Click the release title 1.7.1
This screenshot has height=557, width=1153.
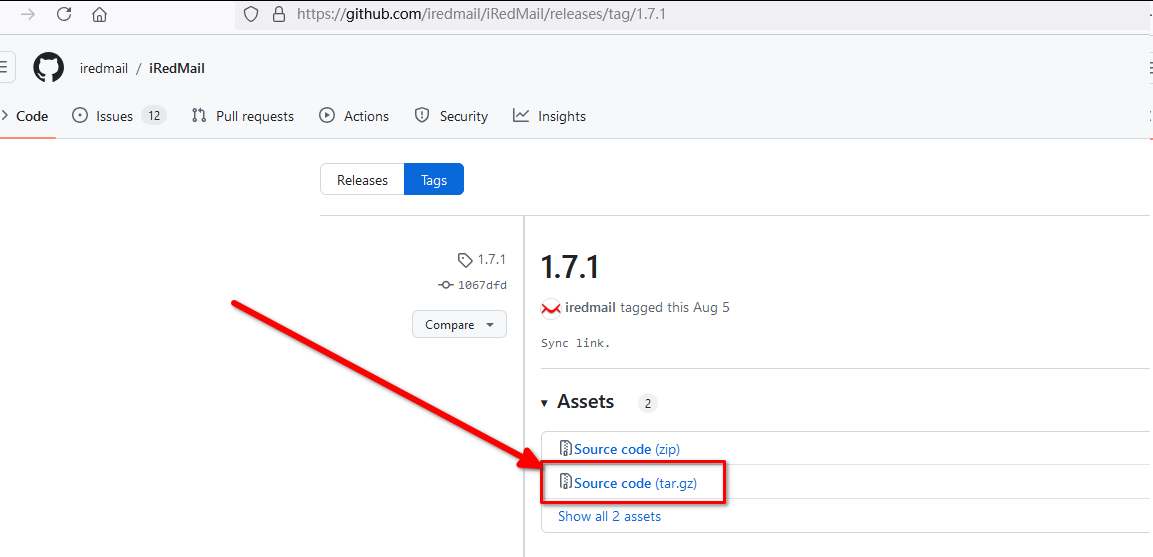[x=570, y=266]
